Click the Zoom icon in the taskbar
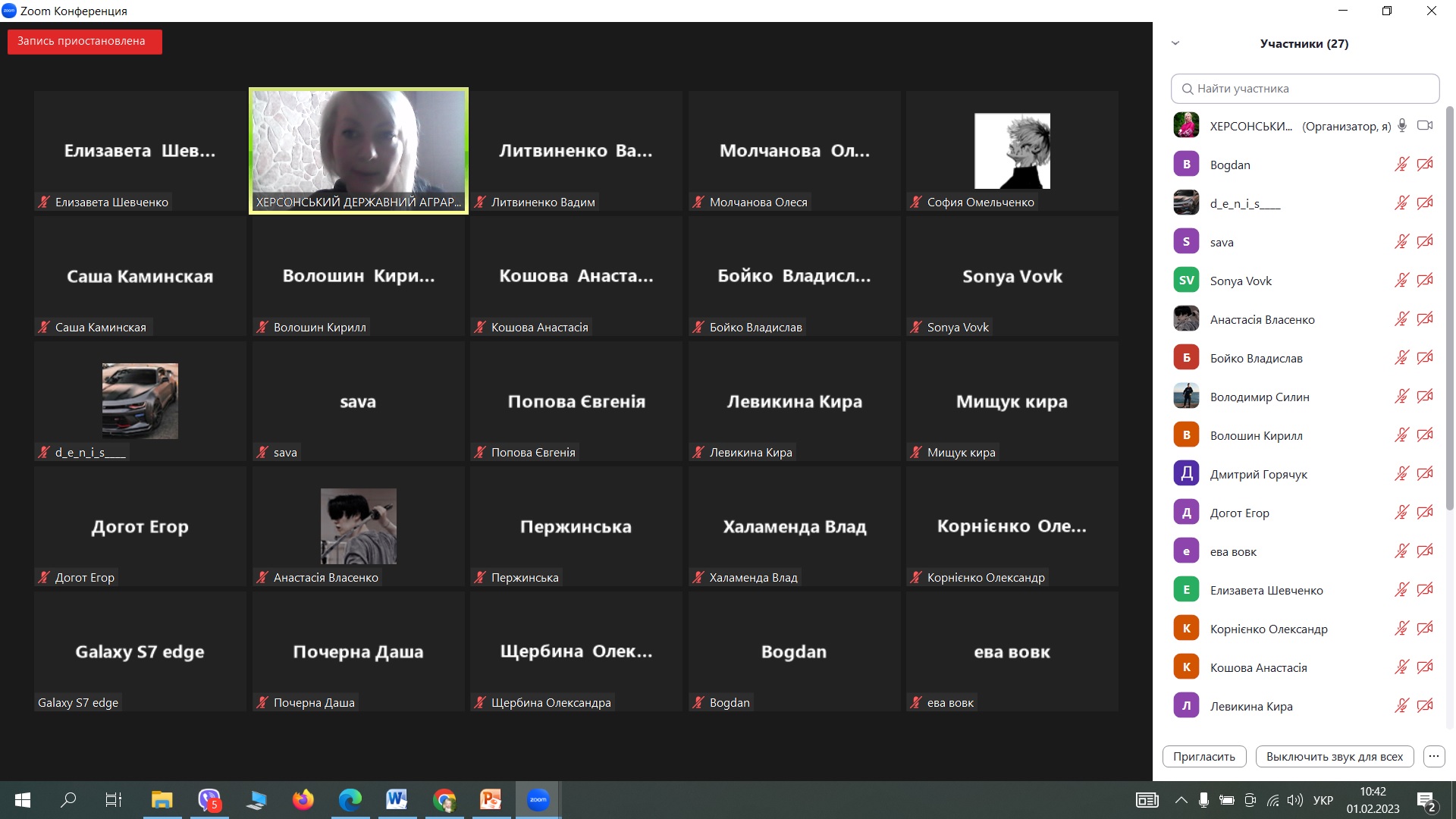The height and width of the screenshot is (819, 1456). pyautogui.click(x=538, y=799)
